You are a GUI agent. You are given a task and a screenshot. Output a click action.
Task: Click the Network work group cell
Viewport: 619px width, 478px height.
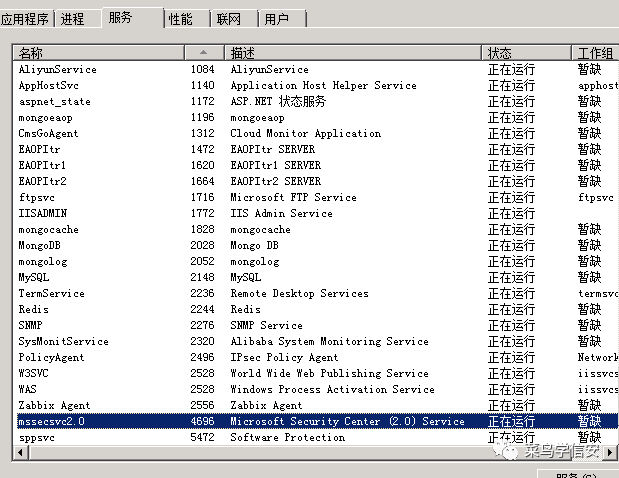pyautogui.click(x=598, y=357)
